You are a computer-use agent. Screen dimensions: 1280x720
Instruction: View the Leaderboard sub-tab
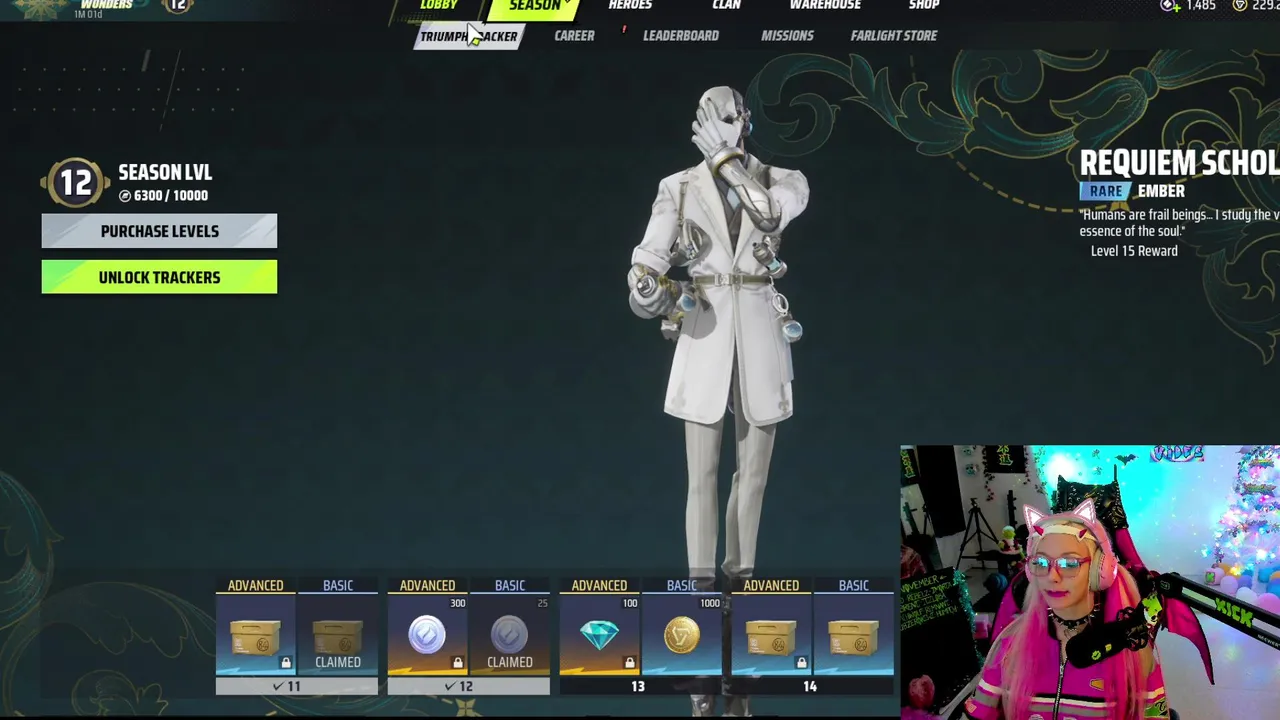[x=681, y=36]
